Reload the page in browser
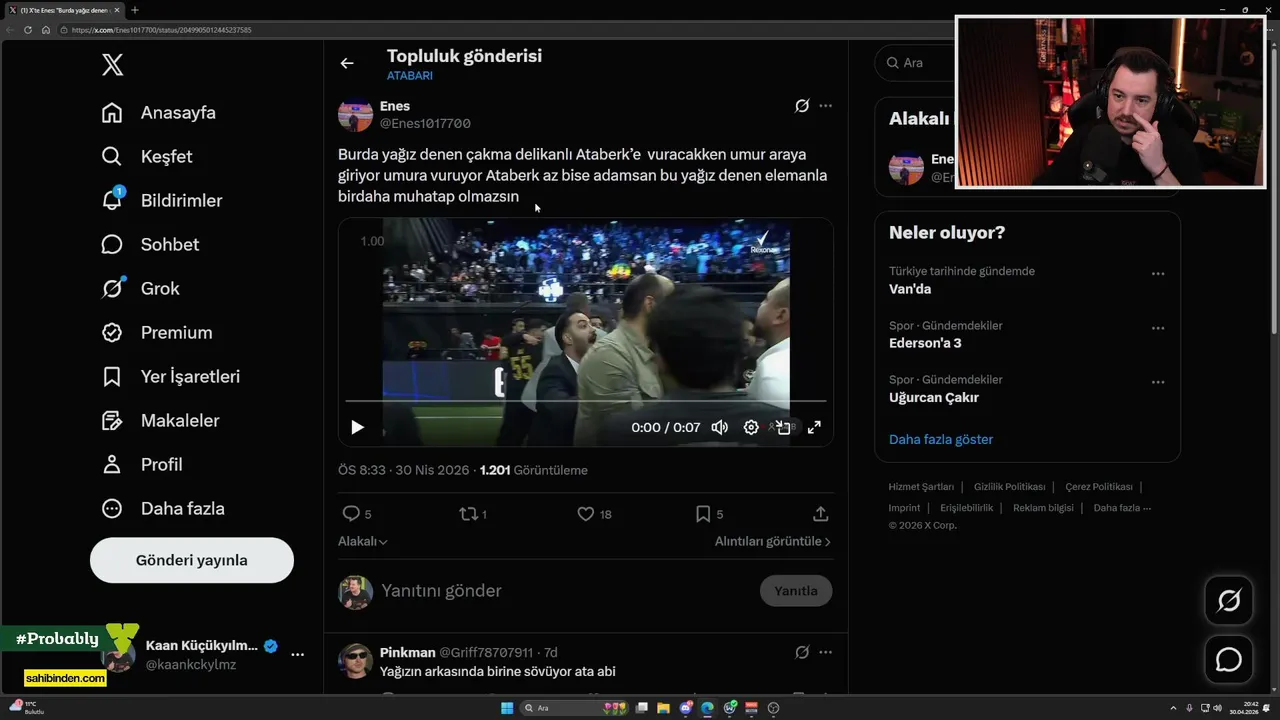This screenshot has width=1280, height=720. [28, 30]
